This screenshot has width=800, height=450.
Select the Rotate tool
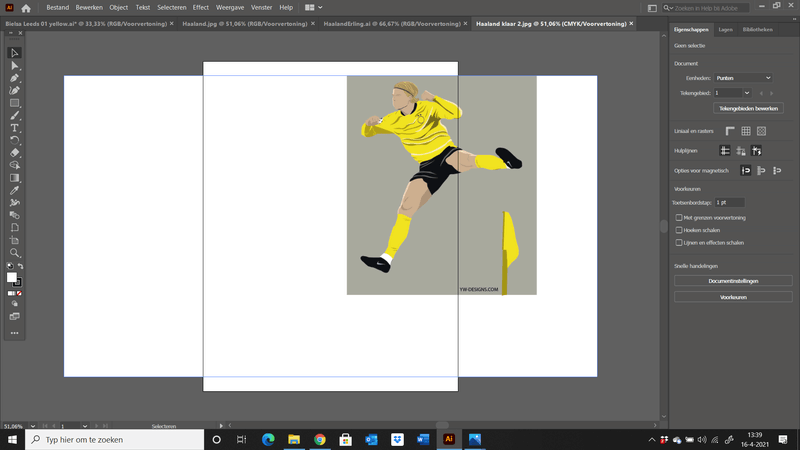[14, 140]
